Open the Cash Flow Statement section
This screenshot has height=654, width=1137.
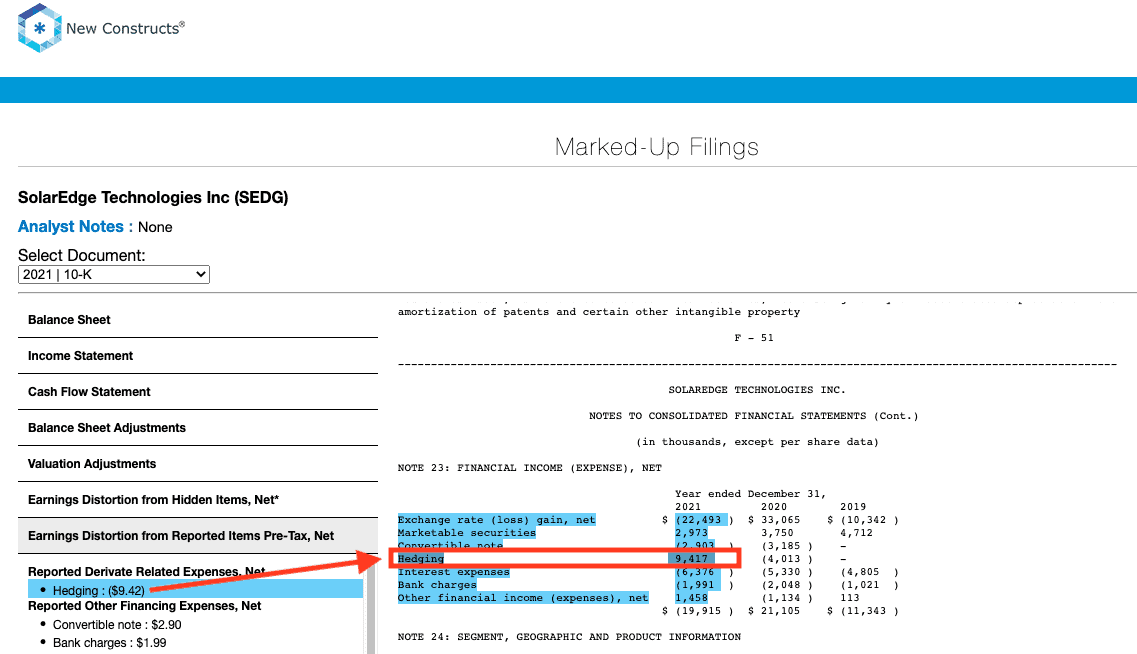(198, 392)
